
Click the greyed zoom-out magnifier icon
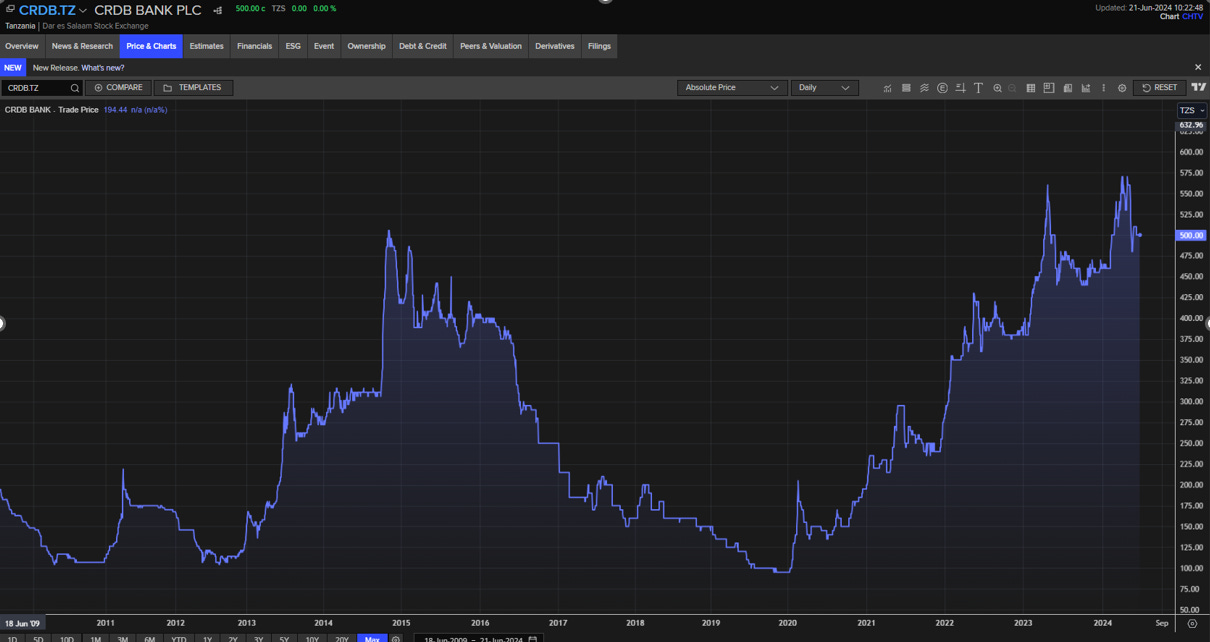click(1012, 88)
